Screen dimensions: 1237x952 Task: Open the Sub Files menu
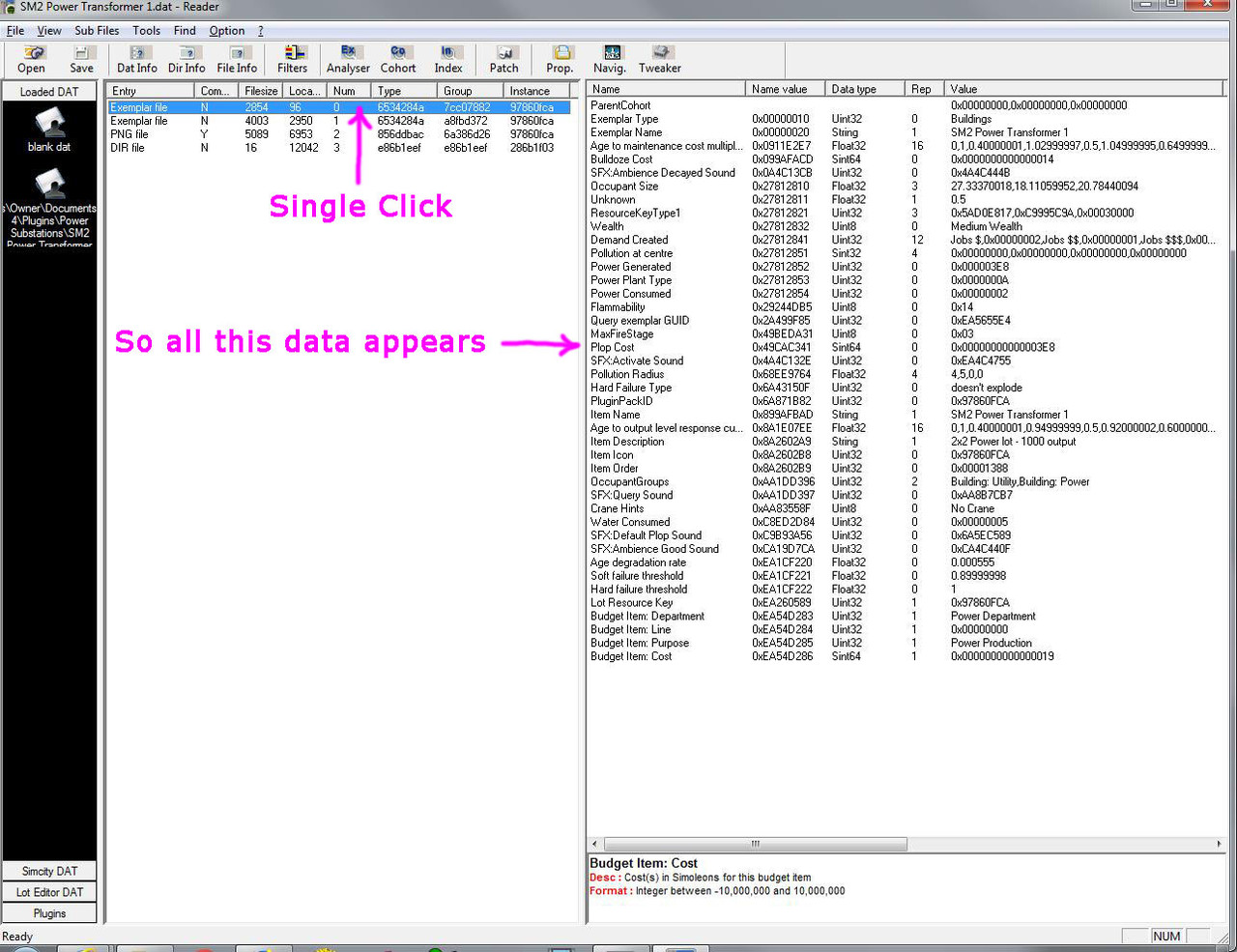click(97, 31)
